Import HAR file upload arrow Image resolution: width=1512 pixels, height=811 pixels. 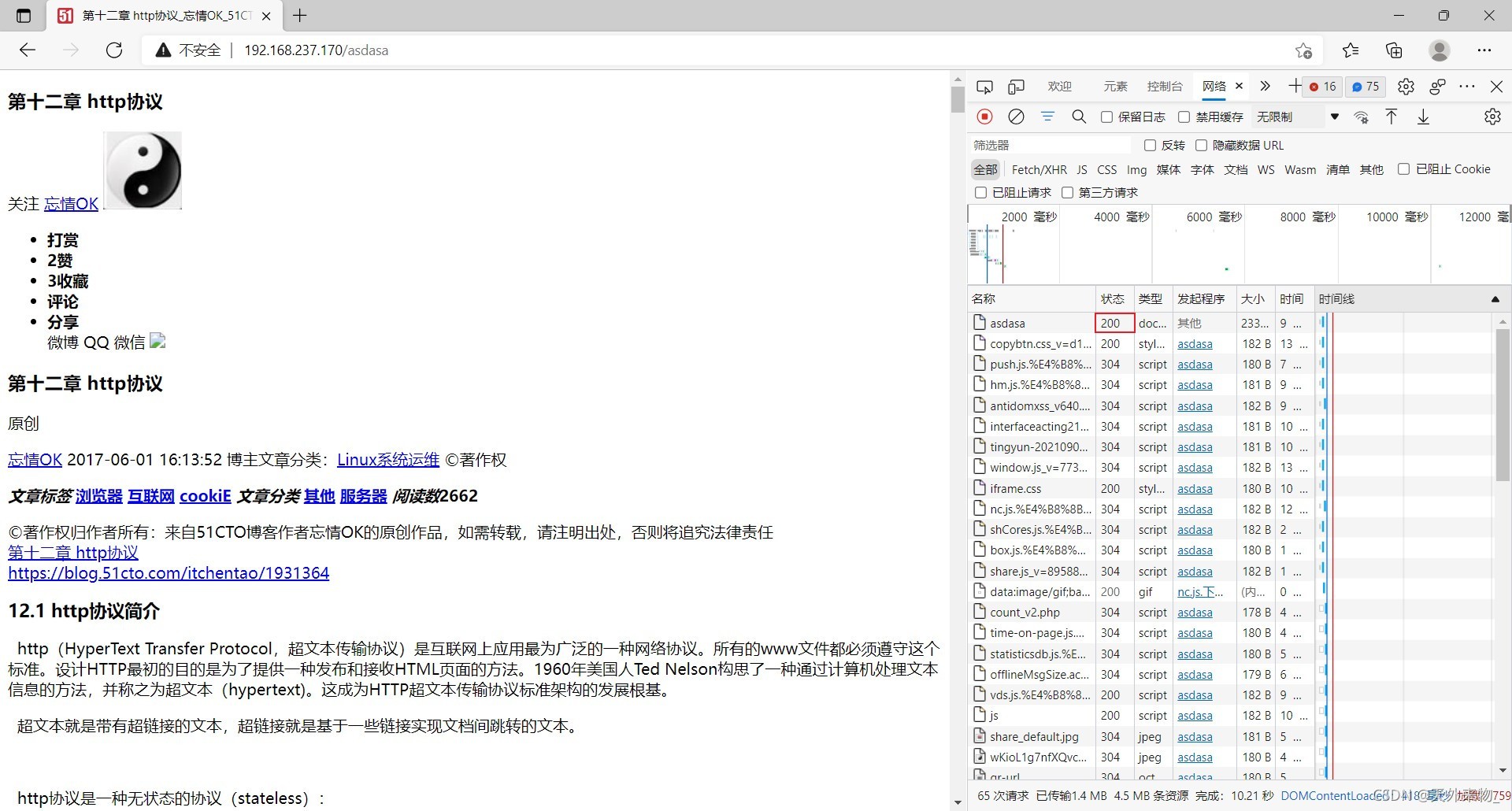point(1392,117)
